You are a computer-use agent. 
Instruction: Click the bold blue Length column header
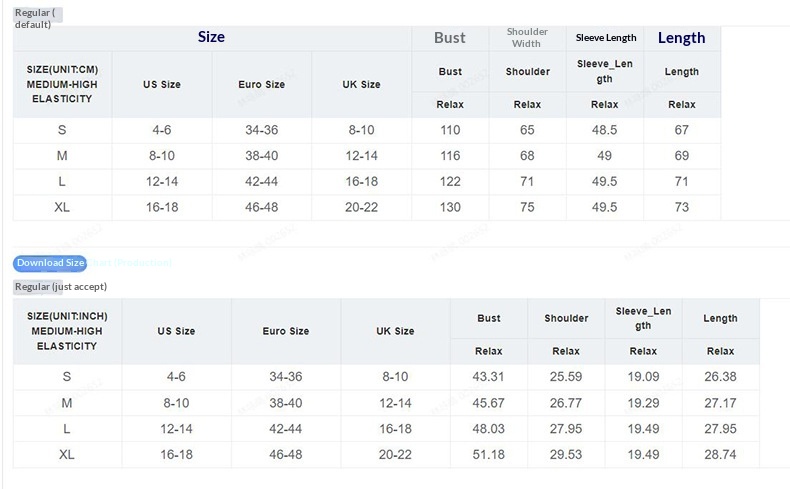coord(681,38)
